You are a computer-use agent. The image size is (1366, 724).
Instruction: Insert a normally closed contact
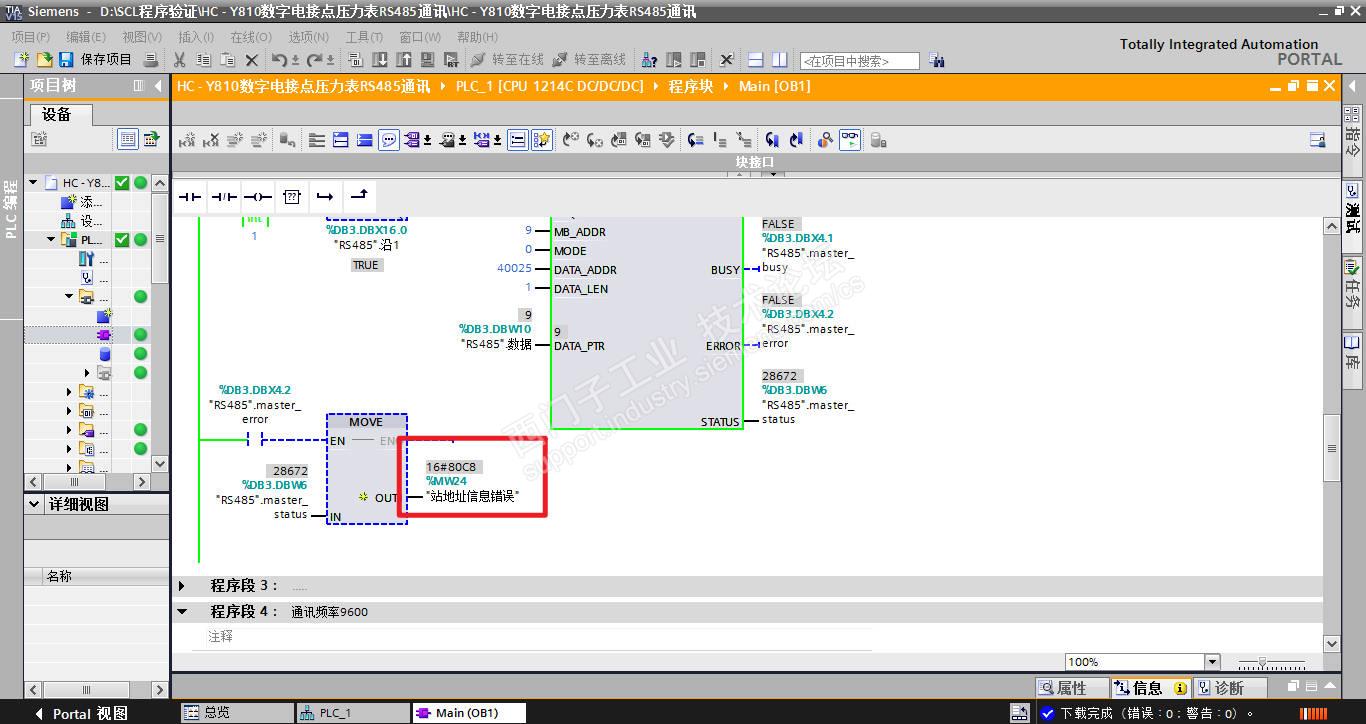(x=224, y=197)
